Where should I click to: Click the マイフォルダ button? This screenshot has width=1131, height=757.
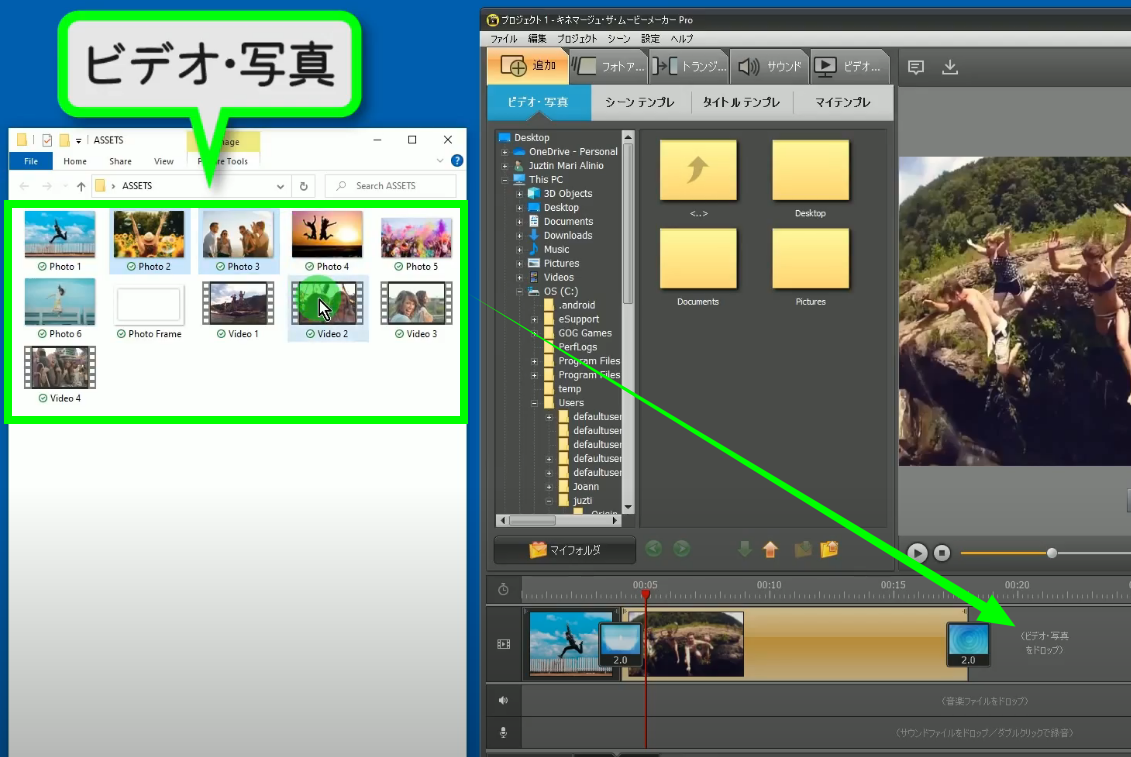point(565,549)
